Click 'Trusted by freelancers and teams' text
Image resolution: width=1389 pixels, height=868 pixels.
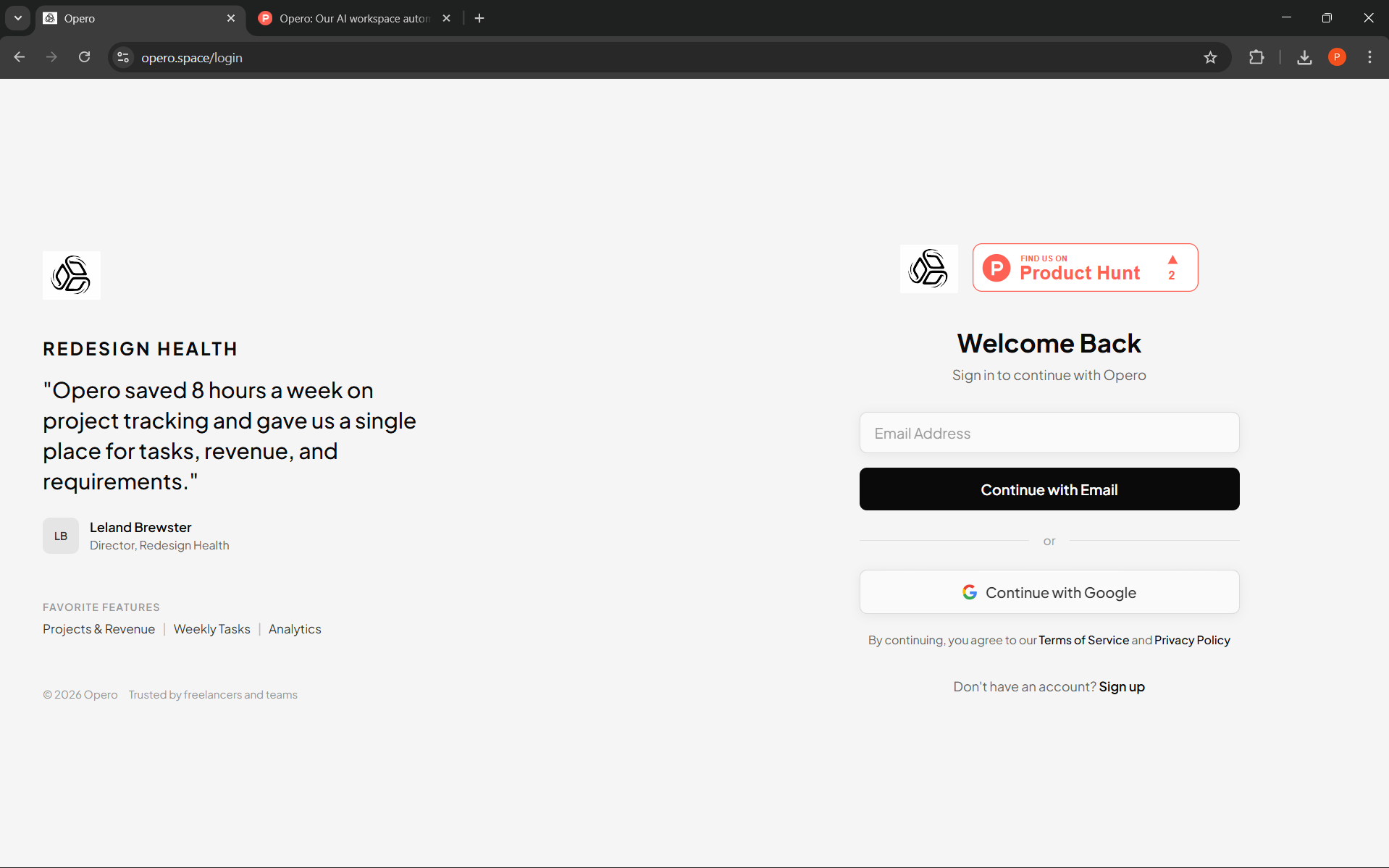pyautogui.click(x=213, y=695)
